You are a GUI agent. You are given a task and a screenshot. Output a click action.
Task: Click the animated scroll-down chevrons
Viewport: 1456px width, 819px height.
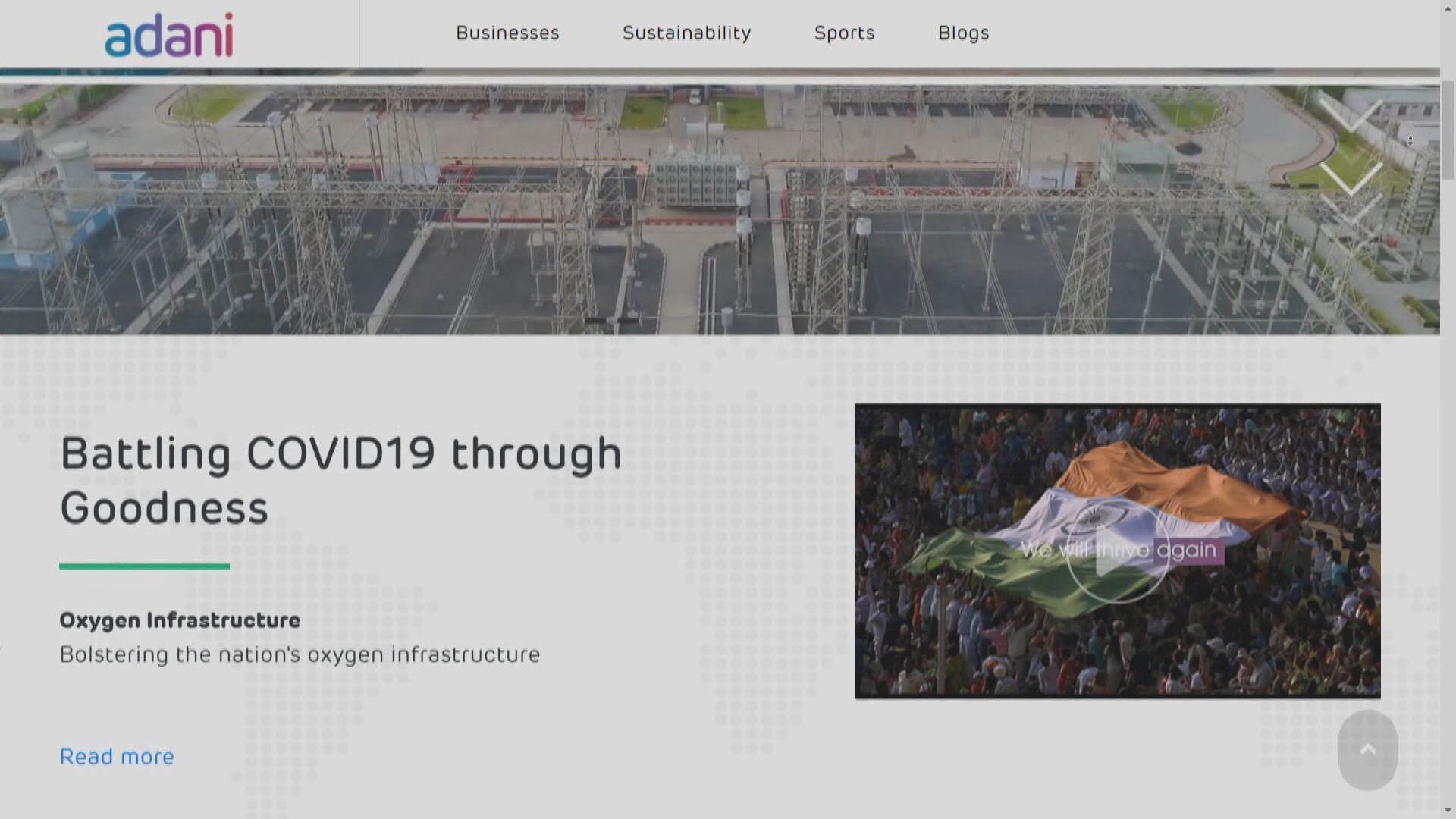coord(1351,163)
